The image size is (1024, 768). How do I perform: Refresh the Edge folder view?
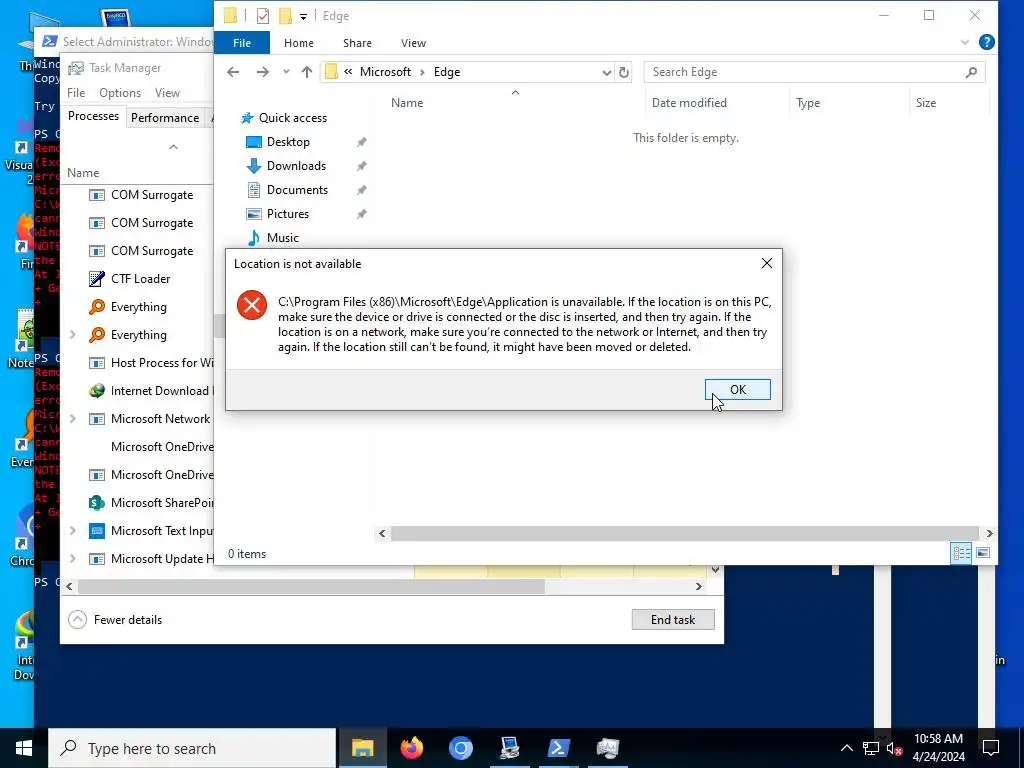624,72
